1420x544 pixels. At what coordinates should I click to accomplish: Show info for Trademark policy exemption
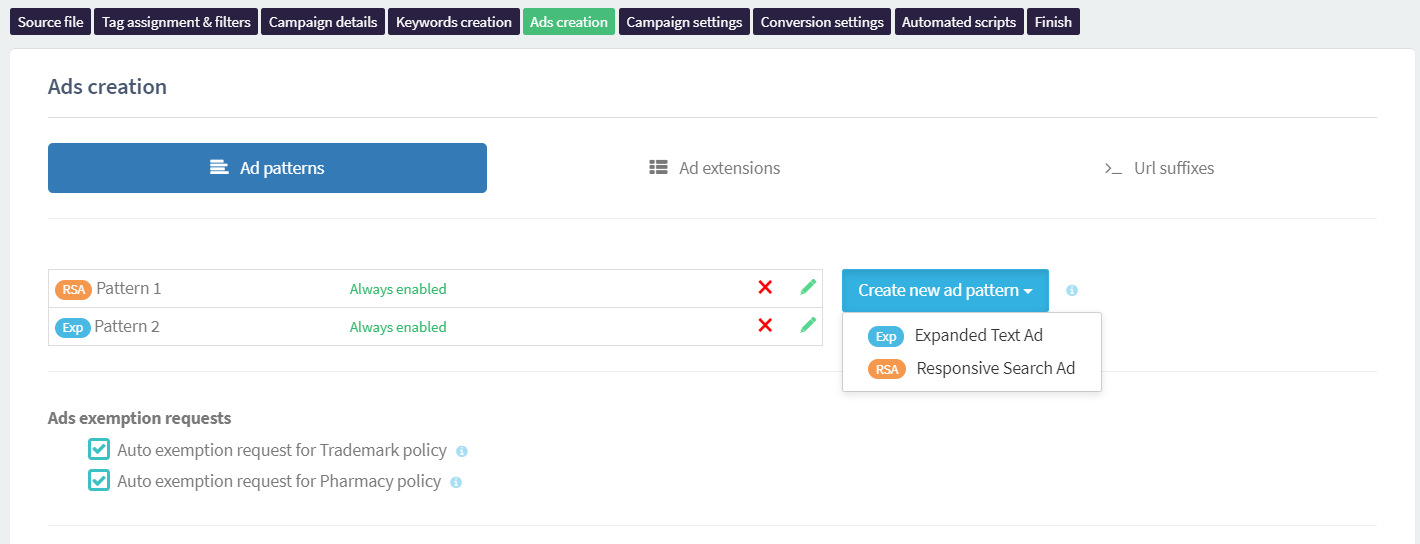click(462, 452)
